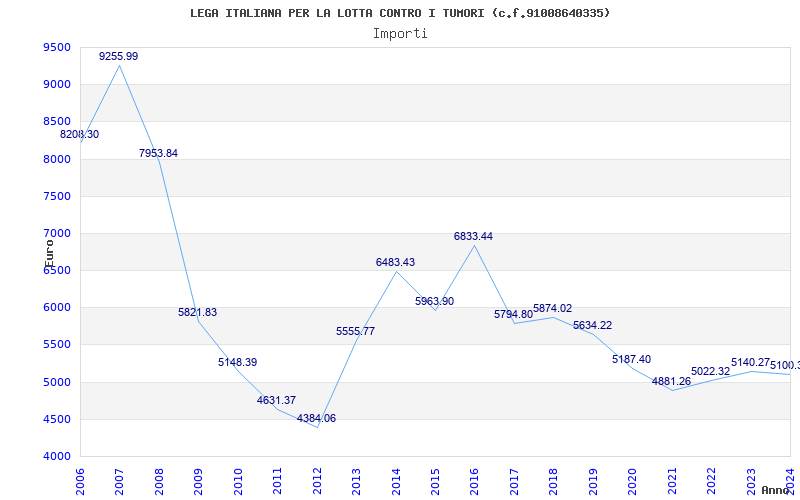The image size is (800, 500).
Task: Select the 5148.39 data label
Action: click(x=237, y=362)
